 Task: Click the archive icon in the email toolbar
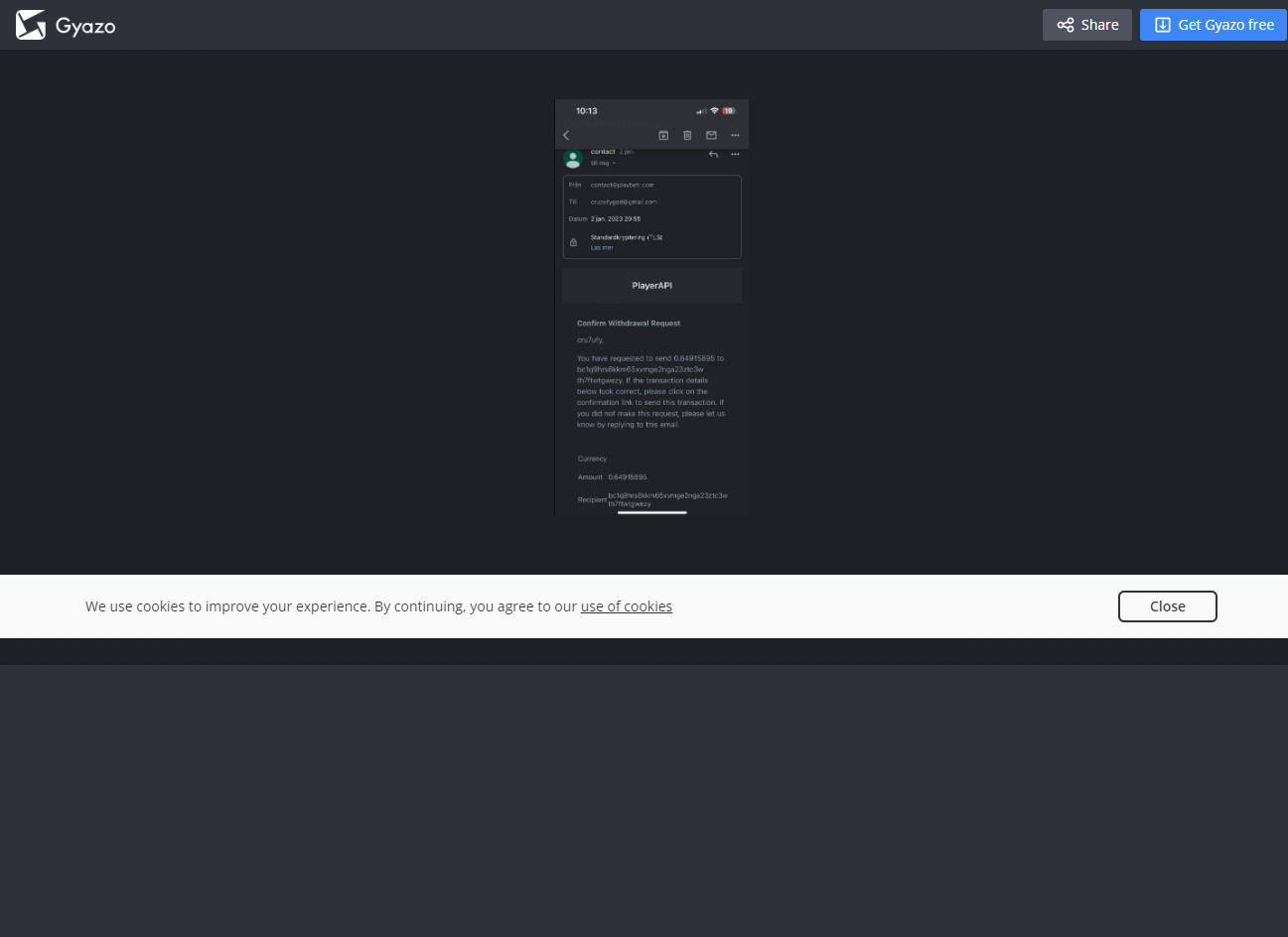[x=663, y=135]
